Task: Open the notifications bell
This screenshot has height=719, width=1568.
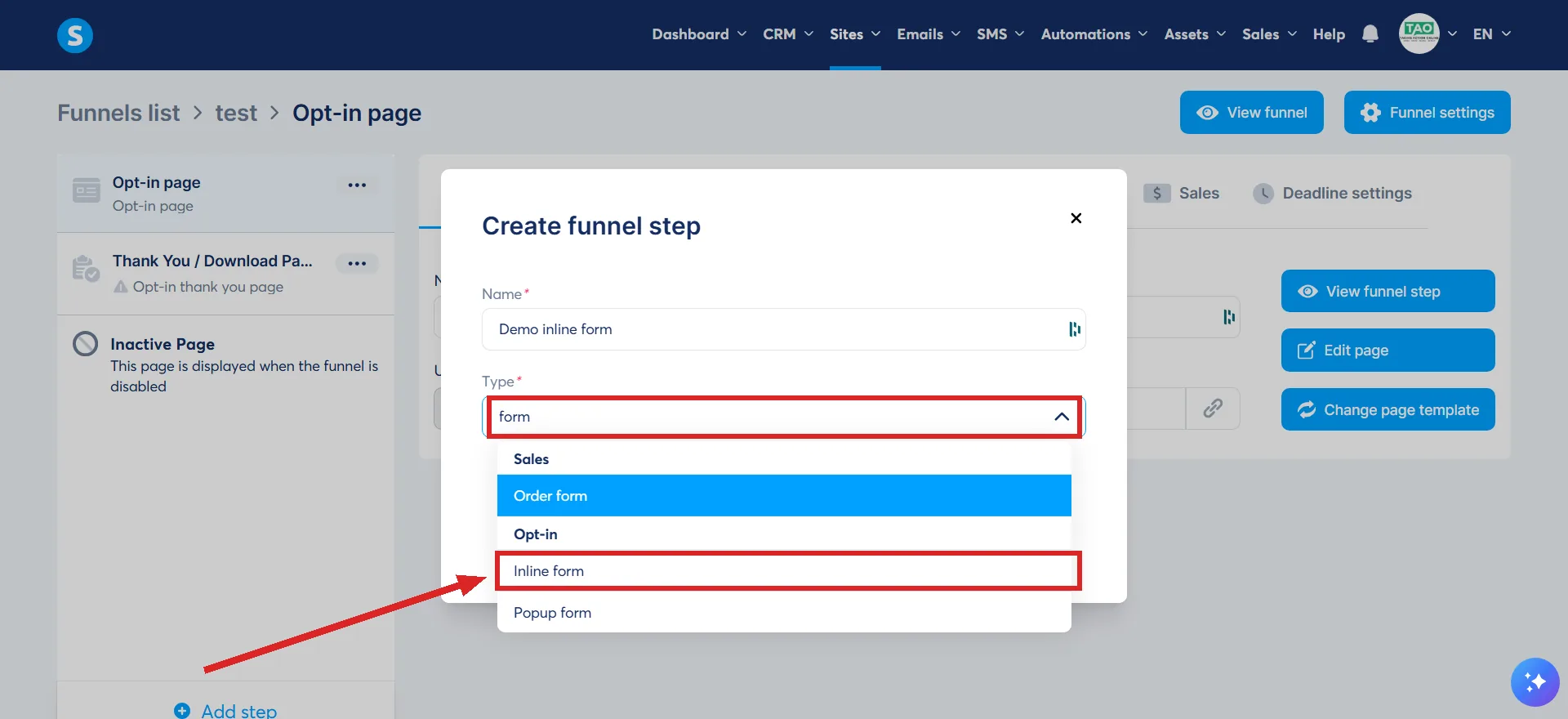Action: 1370,34
